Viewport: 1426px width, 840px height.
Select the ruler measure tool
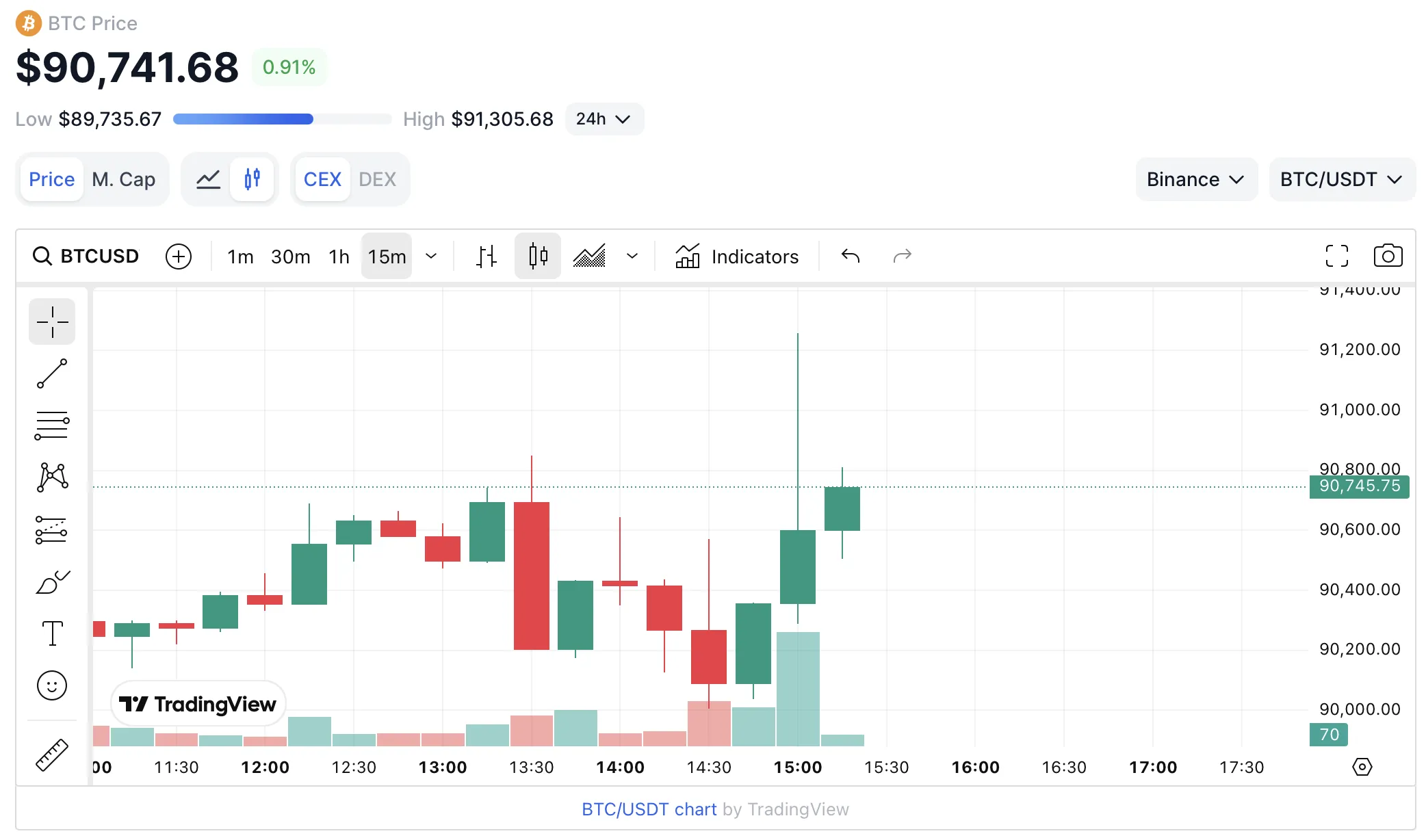[x=52, y=755]
